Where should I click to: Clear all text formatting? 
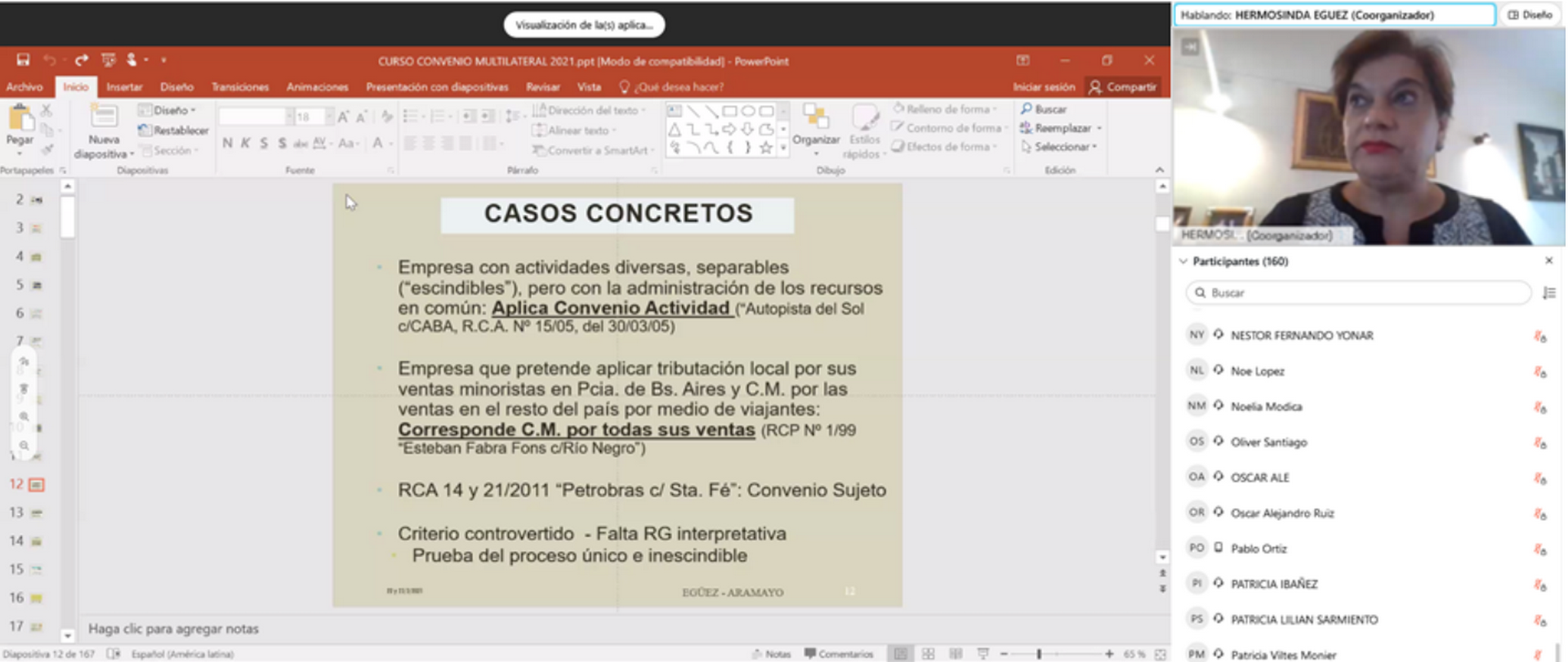click(x=386, y=117)
